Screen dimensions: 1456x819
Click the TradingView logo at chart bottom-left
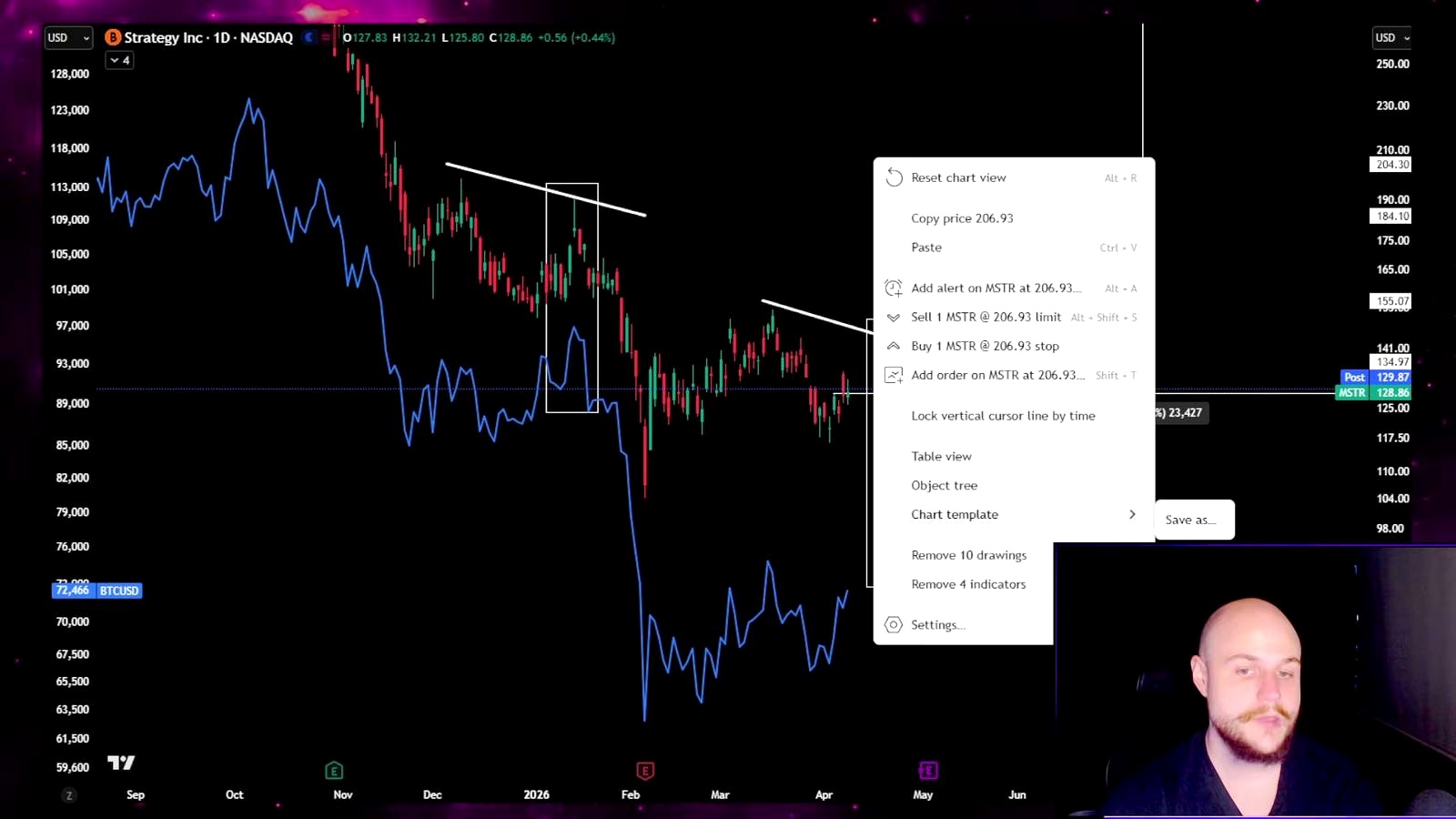click(x=121, y=763)
